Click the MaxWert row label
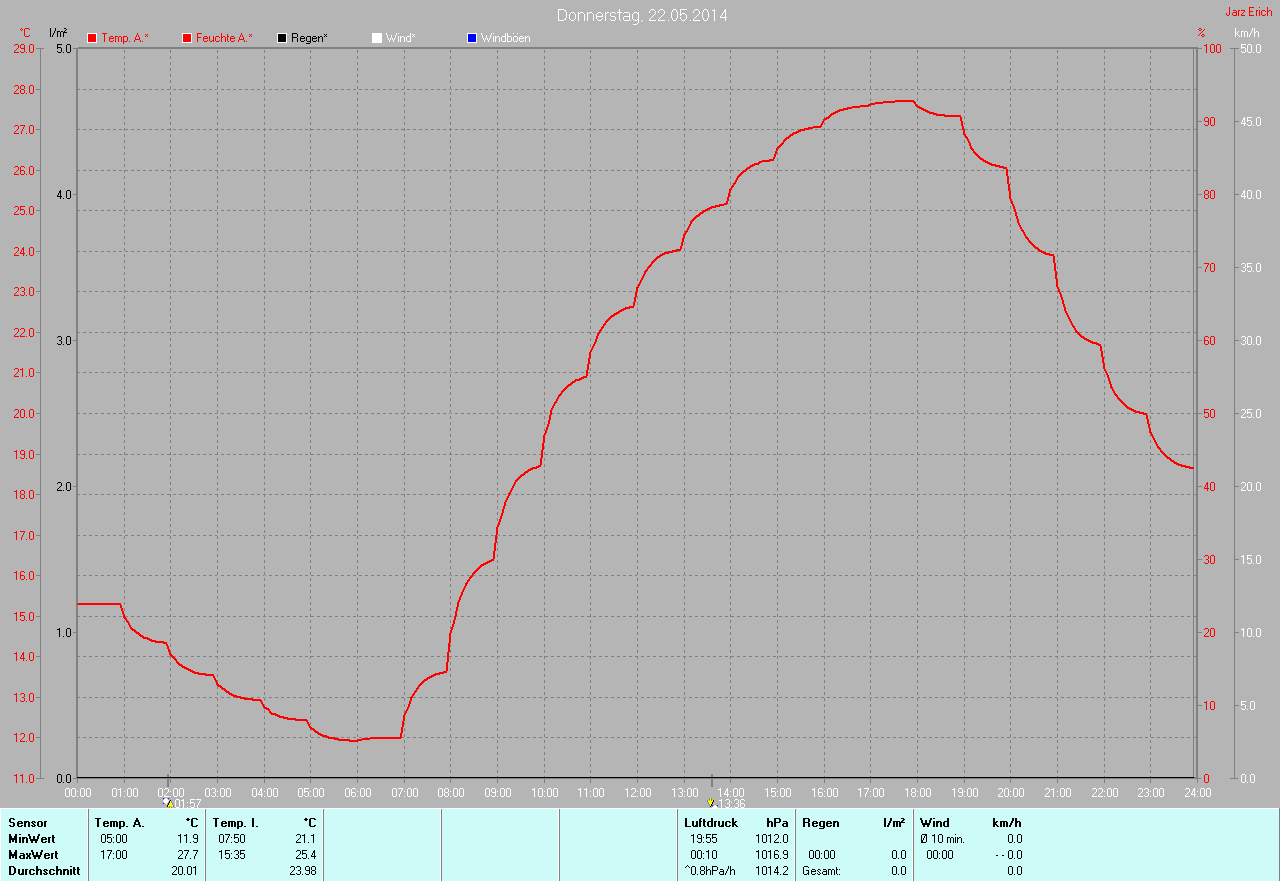1280x881 pixels. click(33, 855)
